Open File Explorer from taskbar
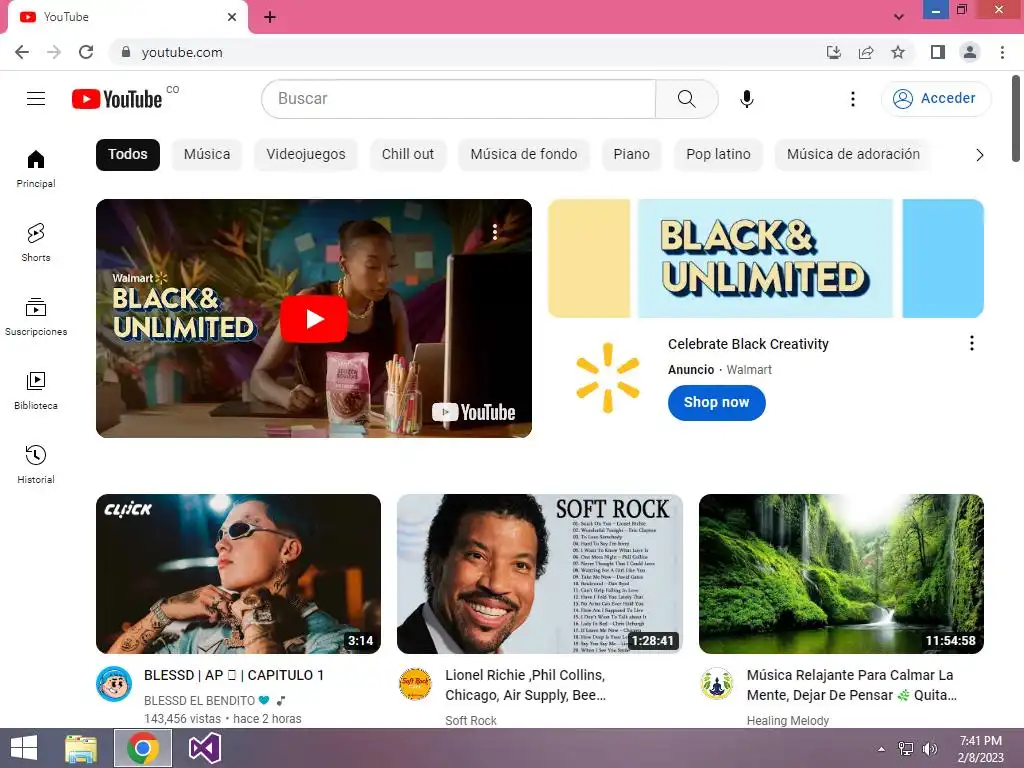 (x=81, y=748)
